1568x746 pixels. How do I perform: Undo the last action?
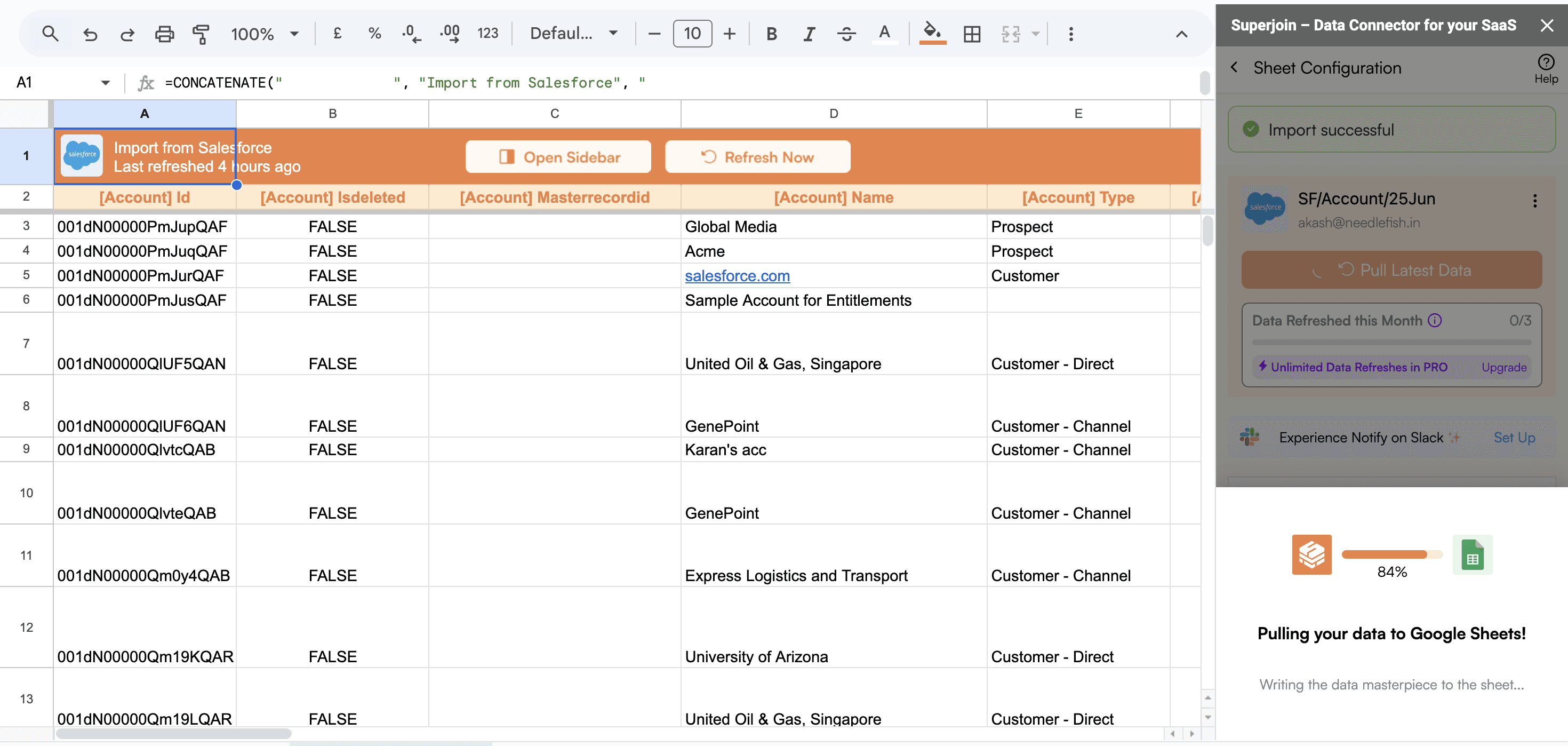pos(90,34)
